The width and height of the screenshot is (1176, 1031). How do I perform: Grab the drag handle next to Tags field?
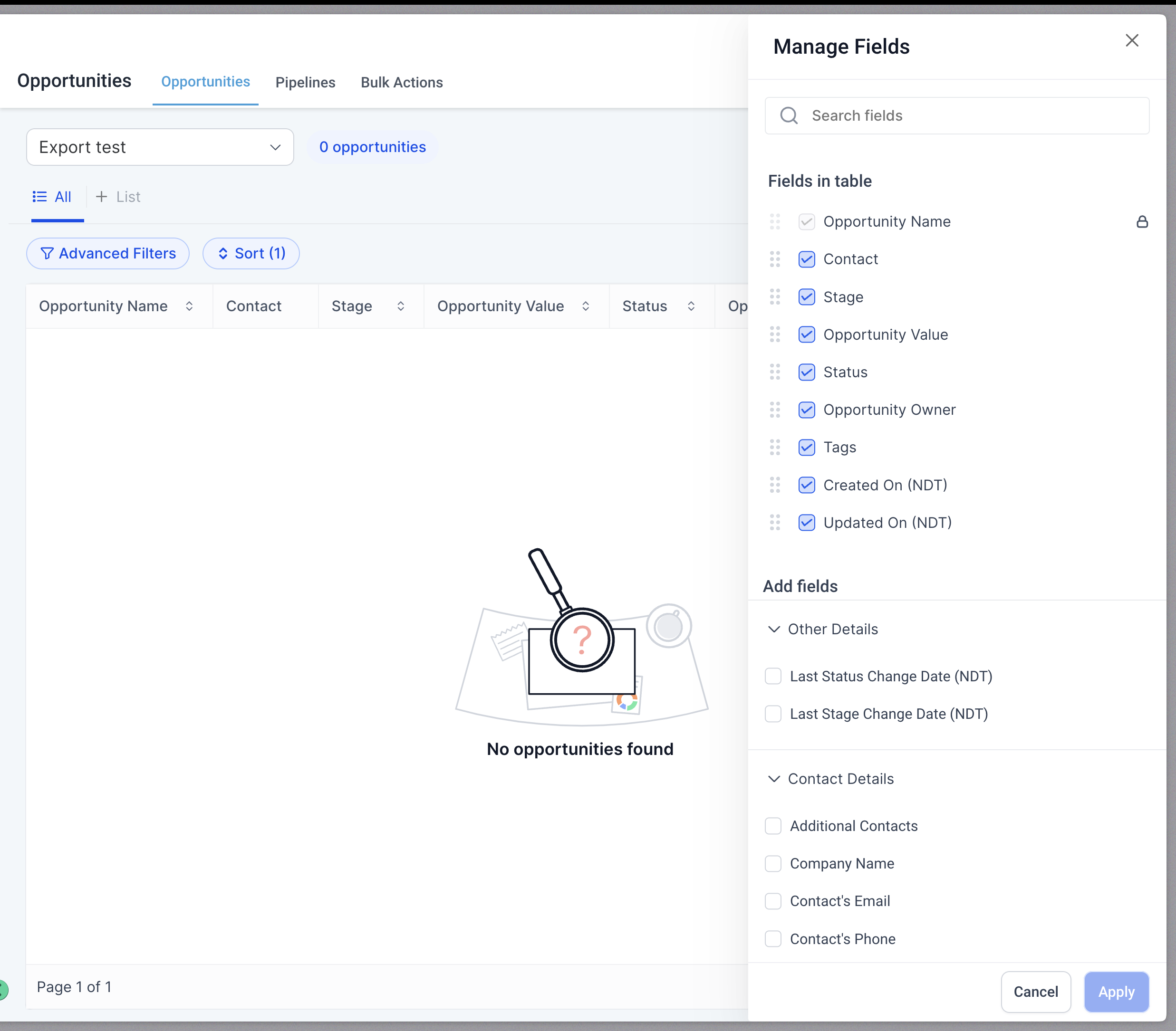click(x=774, y=448)
